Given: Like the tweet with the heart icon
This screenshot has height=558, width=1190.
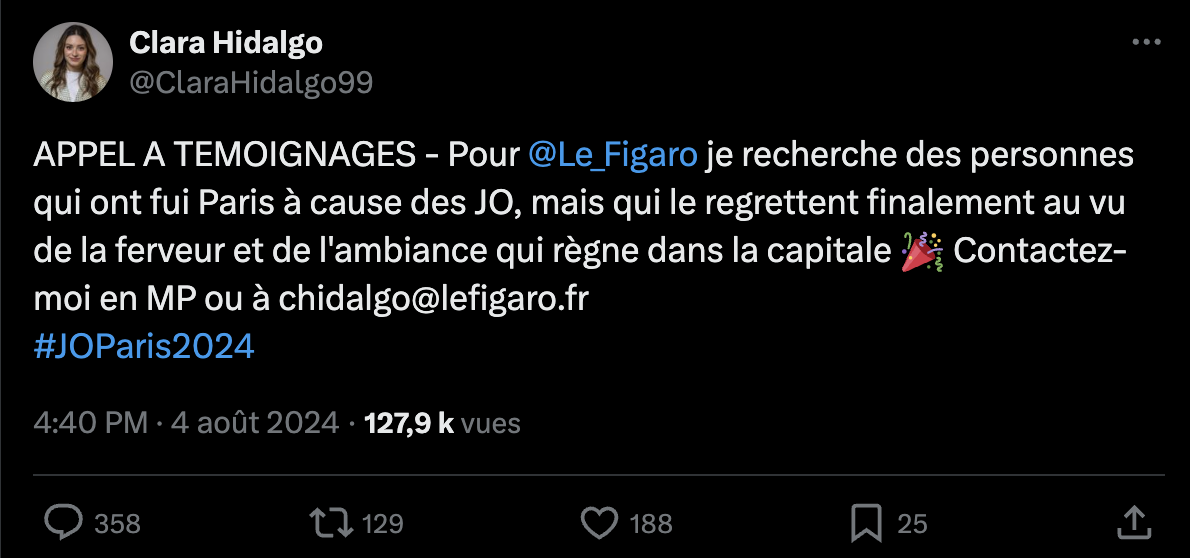Looking at the screenshot, I should click(600, 523).
